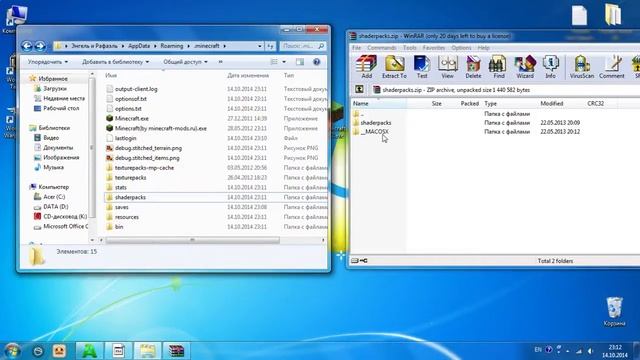Click Explorer Back navigation arrow

pos(27,46)
